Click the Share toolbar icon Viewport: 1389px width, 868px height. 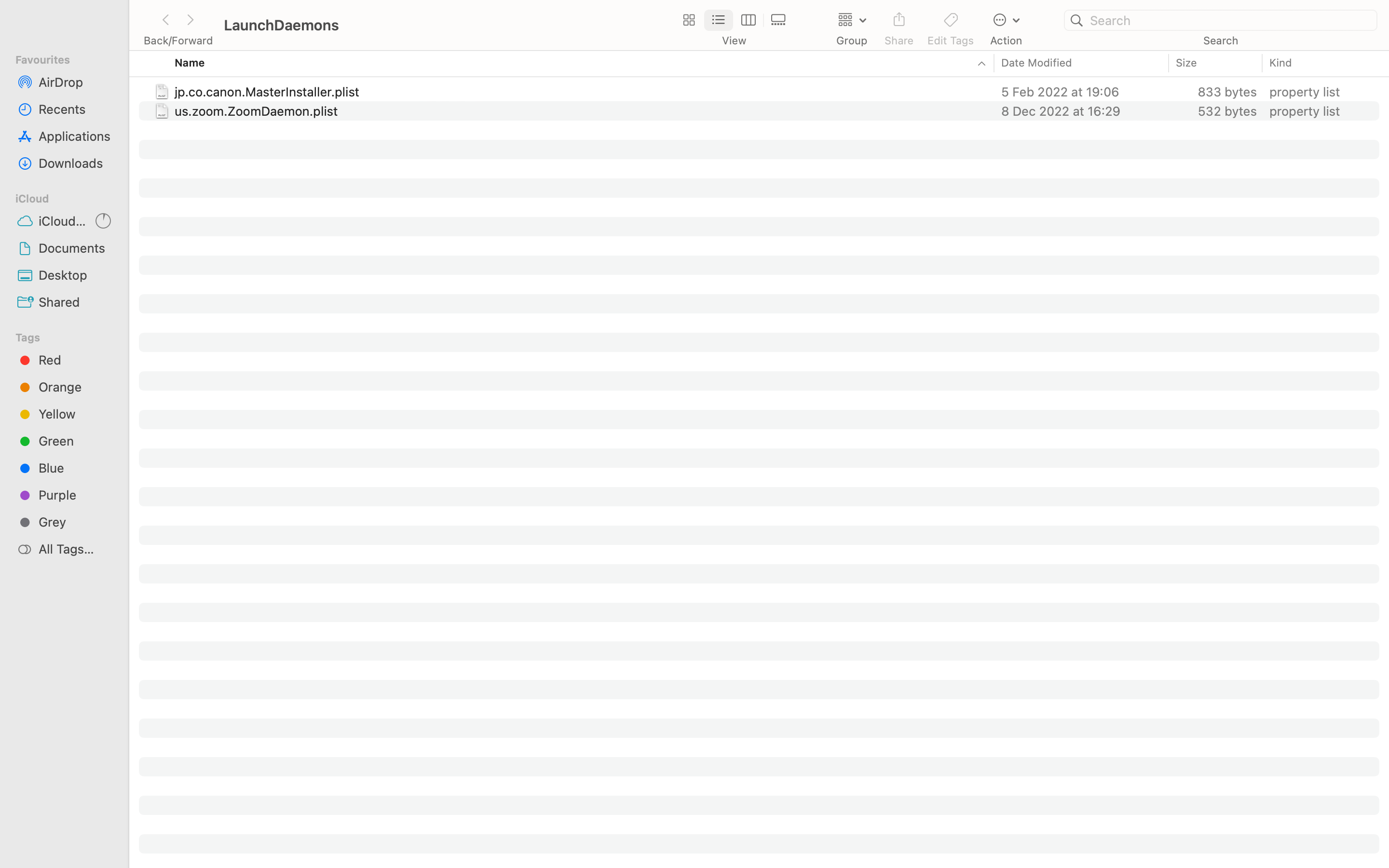[899, 20]
